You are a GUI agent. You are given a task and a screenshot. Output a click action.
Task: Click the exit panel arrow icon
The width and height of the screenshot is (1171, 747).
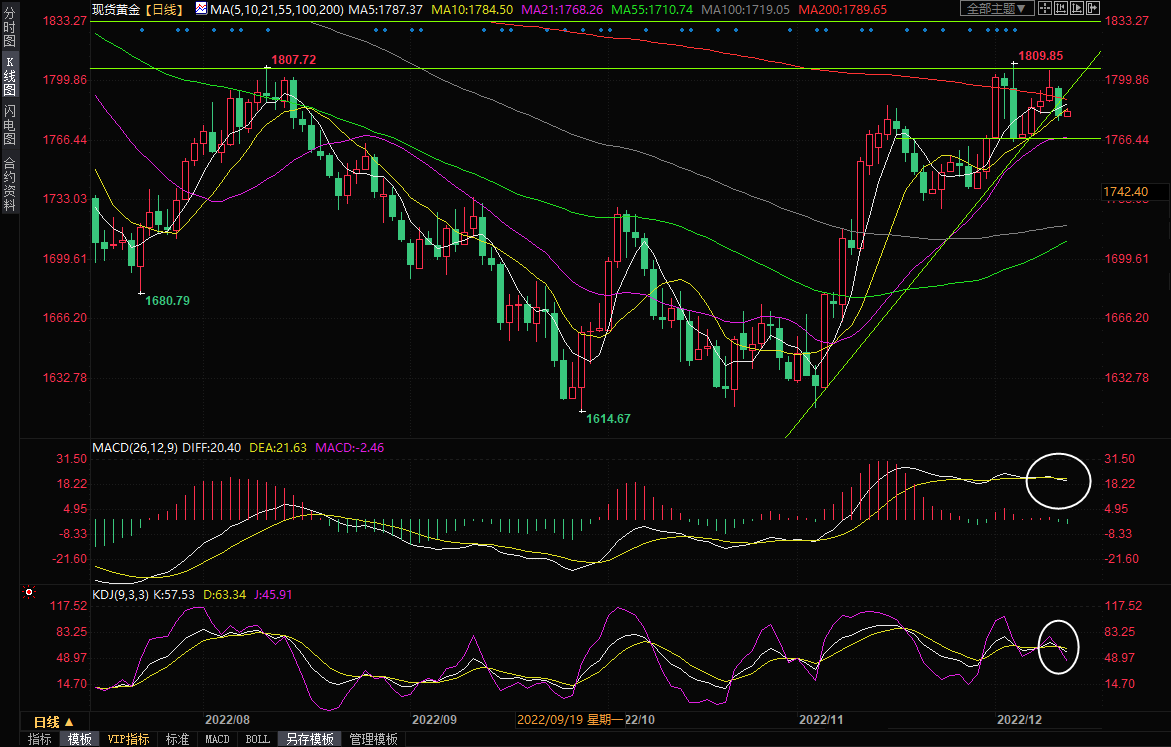1092,9
